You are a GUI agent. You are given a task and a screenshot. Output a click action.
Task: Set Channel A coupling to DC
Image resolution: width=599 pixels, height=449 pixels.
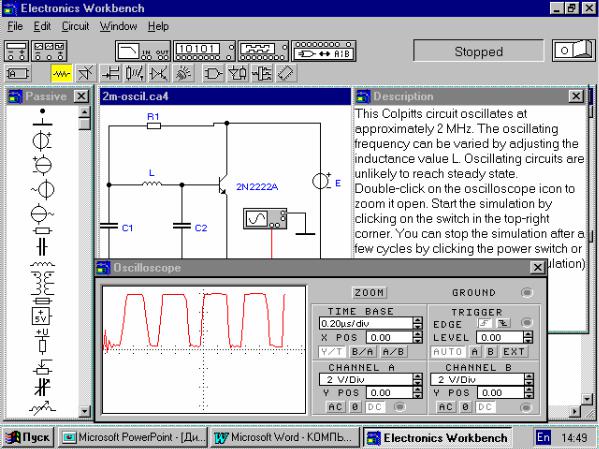tap(374, 407)
